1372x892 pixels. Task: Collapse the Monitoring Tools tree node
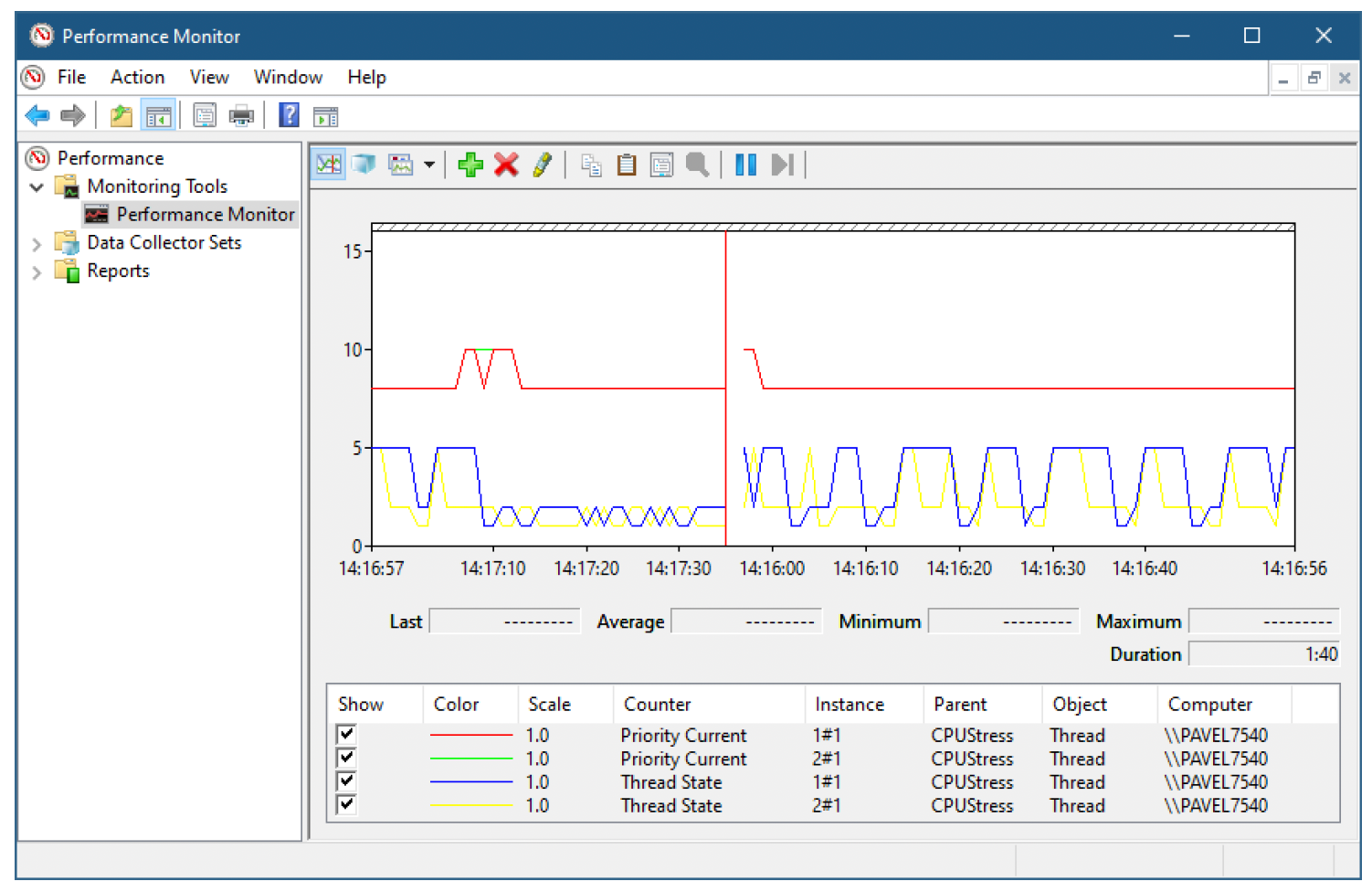point(37,187)
